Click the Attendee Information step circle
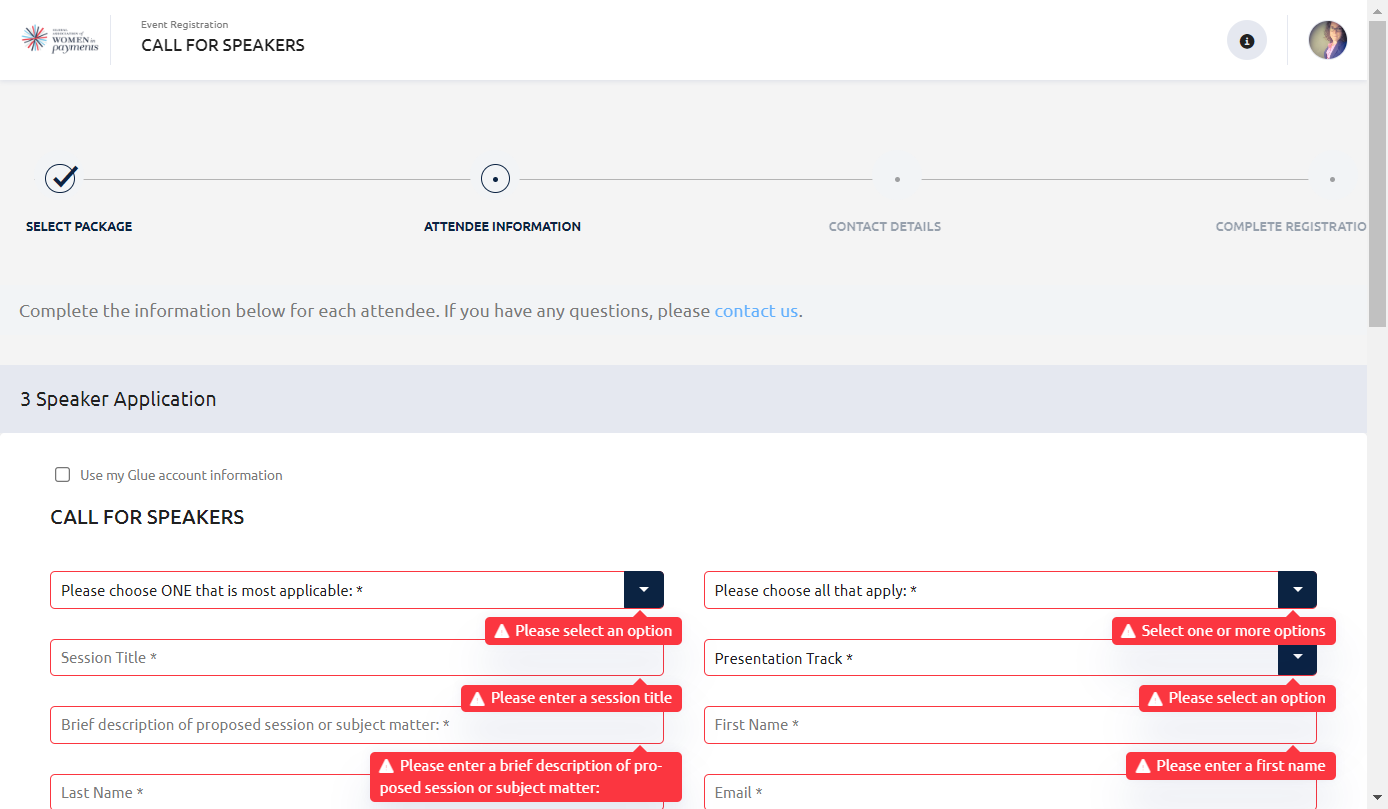This screenshot has width=1388, height=809. coord(495,179)
